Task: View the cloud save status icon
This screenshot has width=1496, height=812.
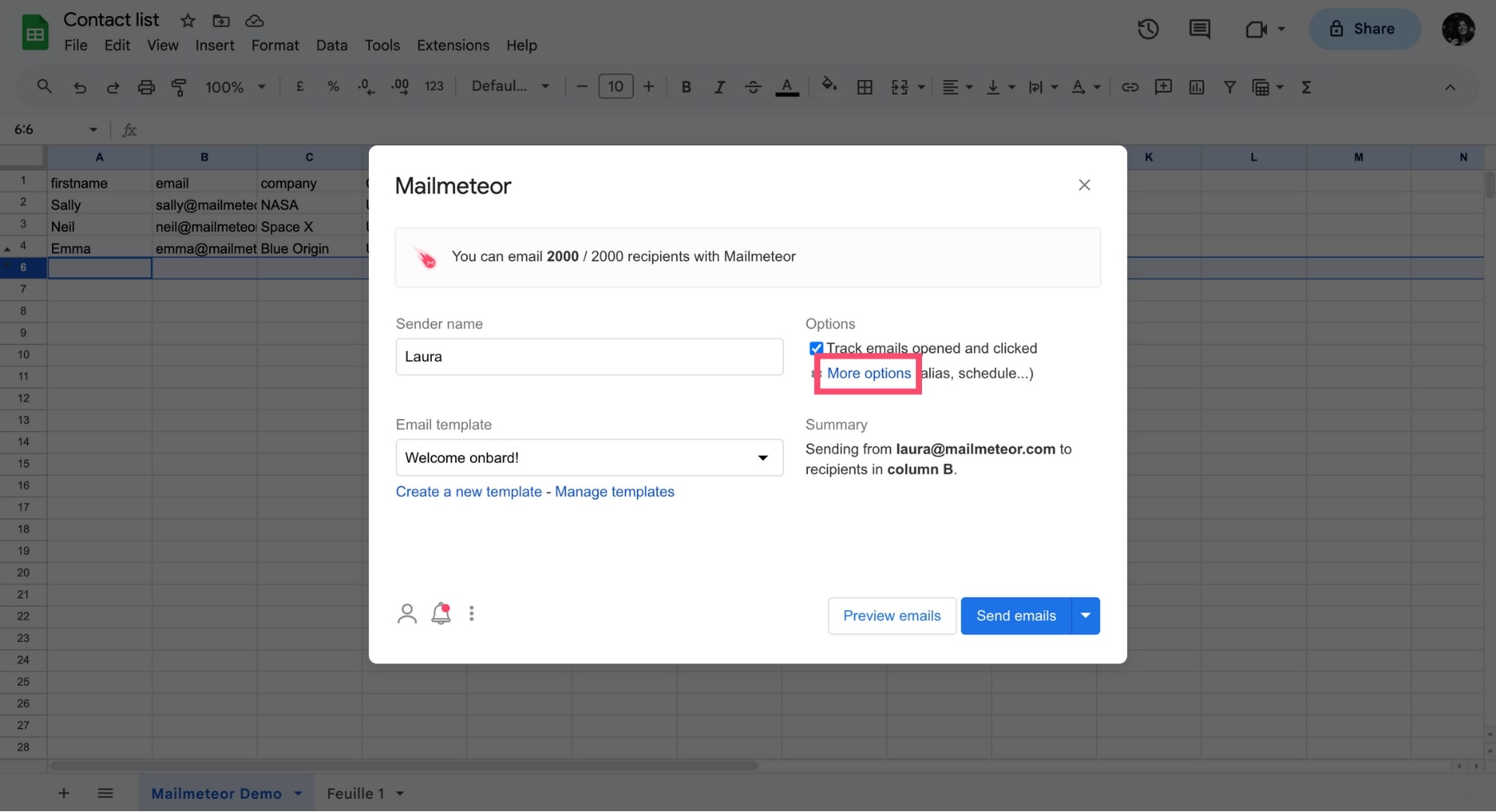Action: pos(255,21)
